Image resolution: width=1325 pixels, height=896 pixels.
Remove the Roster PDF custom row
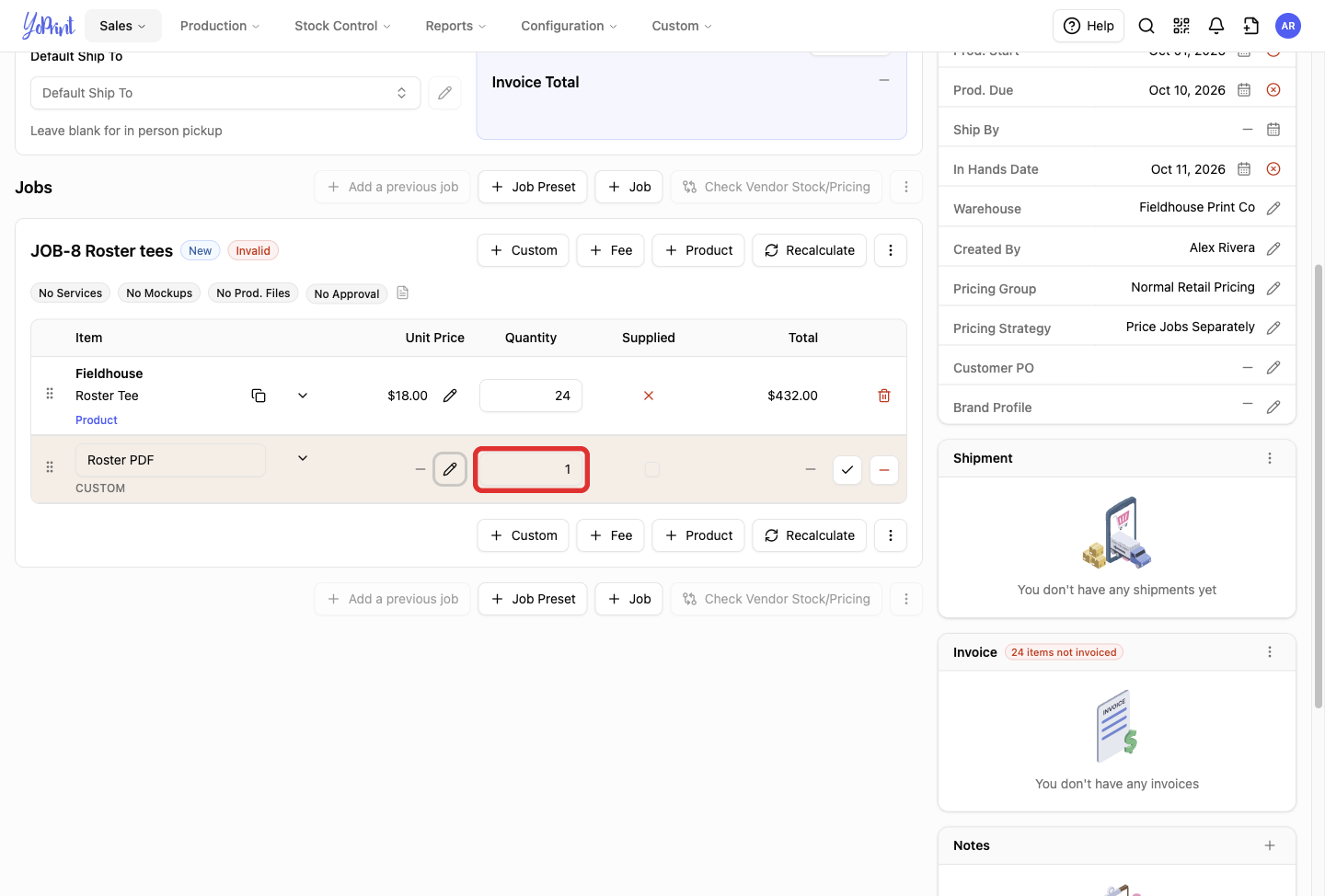coord(884,469)
